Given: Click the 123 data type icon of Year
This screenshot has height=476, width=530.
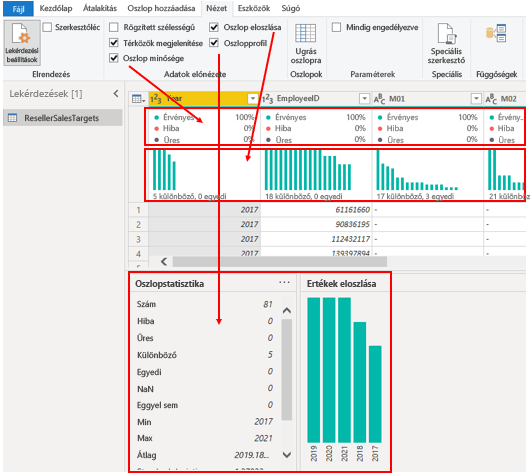Looking at the screenshot, I should (155, 99).
